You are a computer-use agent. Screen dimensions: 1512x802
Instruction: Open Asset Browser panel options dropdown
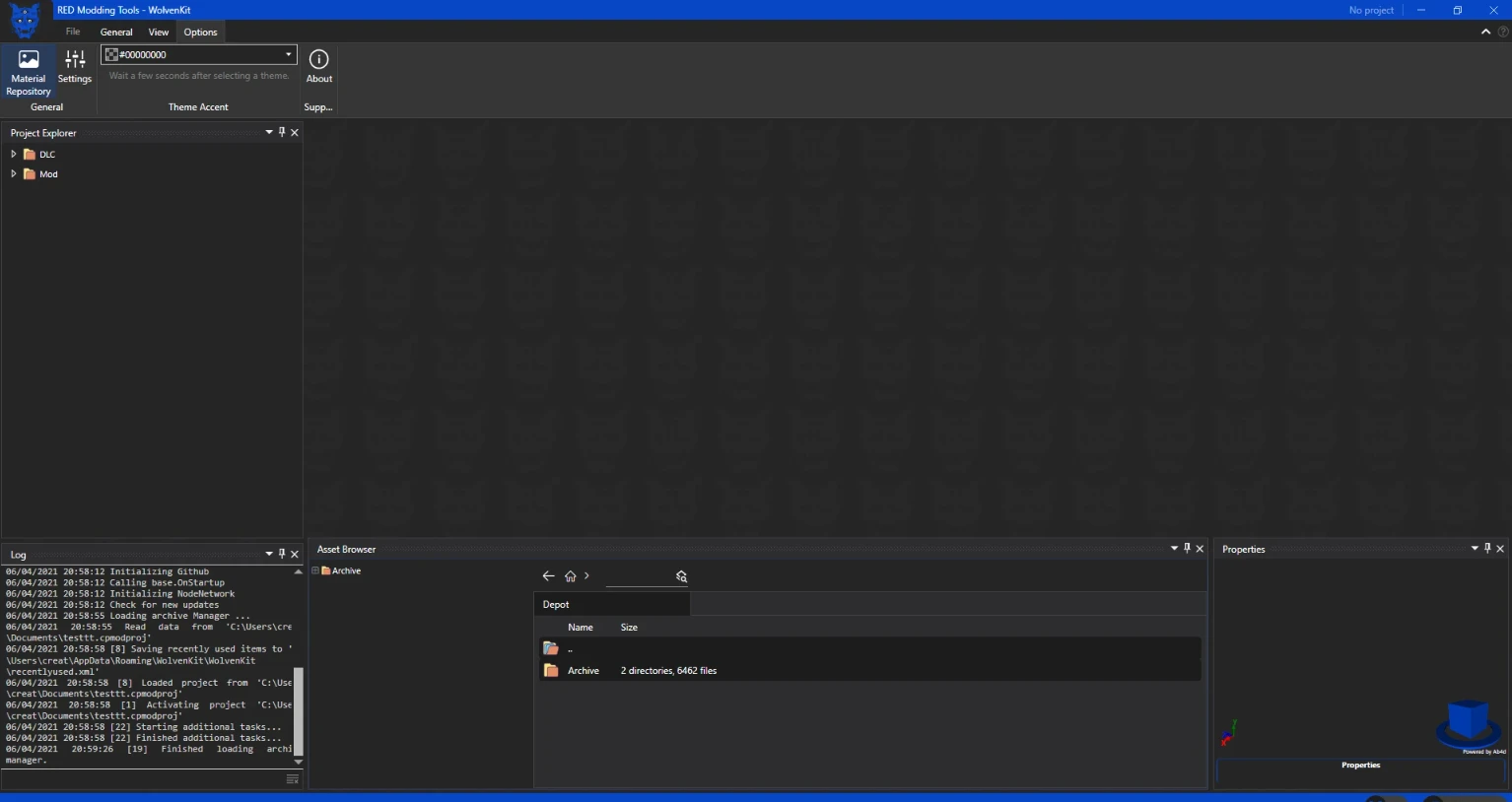click(x=1174, y=549)
